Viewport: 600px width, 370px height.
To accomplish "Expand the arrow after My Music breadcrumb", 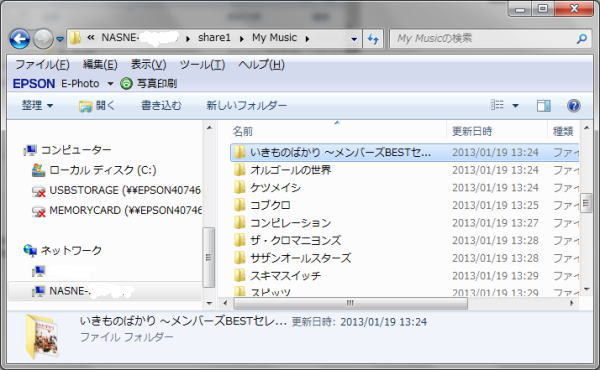I will point(307,38).
